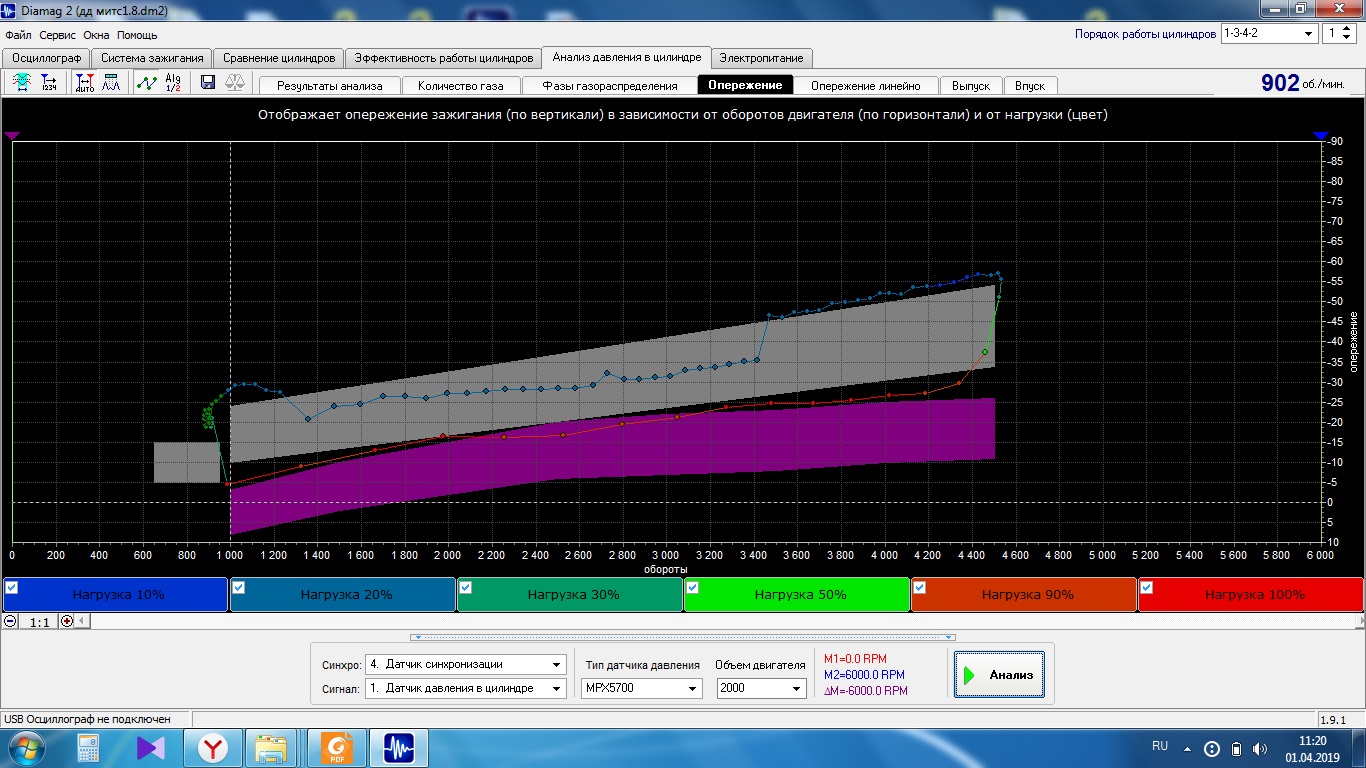Toggle Нагрузка 100% checkbox
This screenshot has width=1366, height=768.
click(1147, 588)
